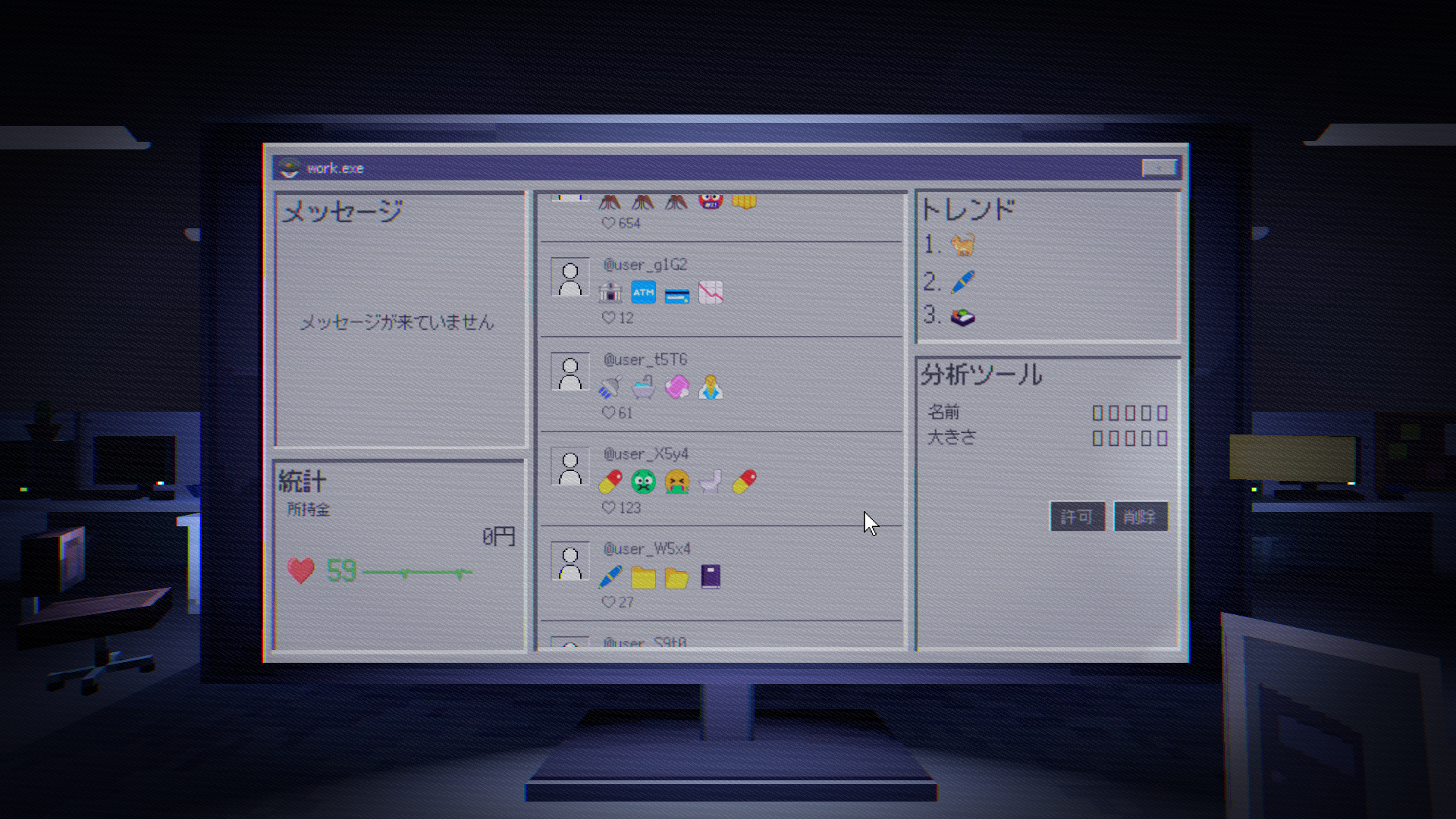Click the sauna person emoji in user_t5T6 post
The image size is (1456, 819).
[x=711, y=387]
